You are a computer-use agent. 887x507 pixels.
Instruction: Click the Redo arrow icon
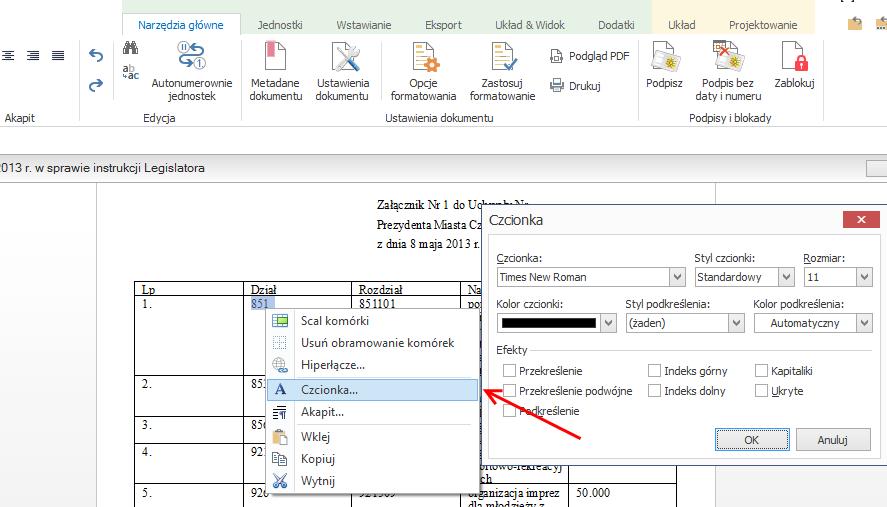coord(96,85)
